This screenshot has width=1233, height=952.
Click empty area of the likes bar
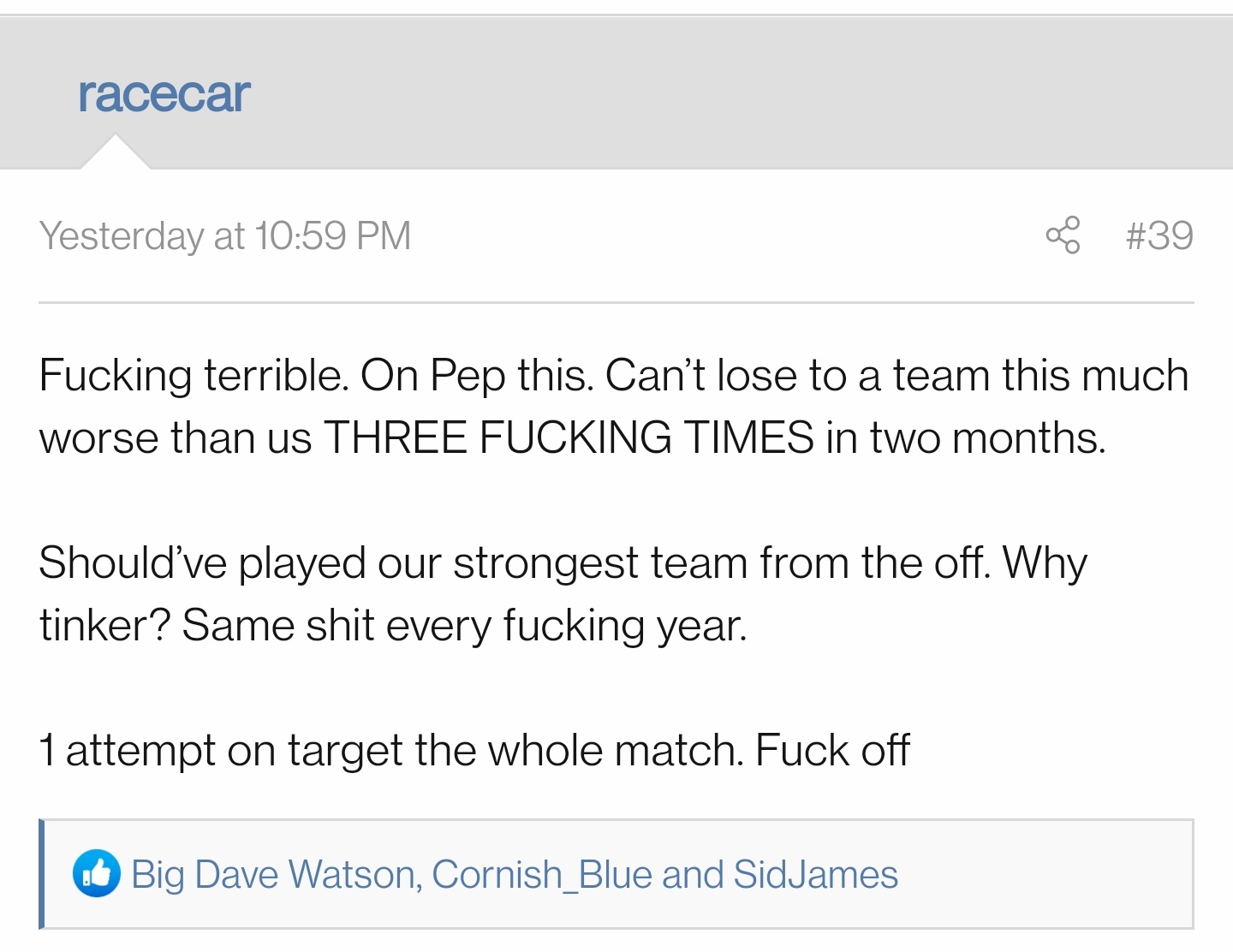(1045, 874)
